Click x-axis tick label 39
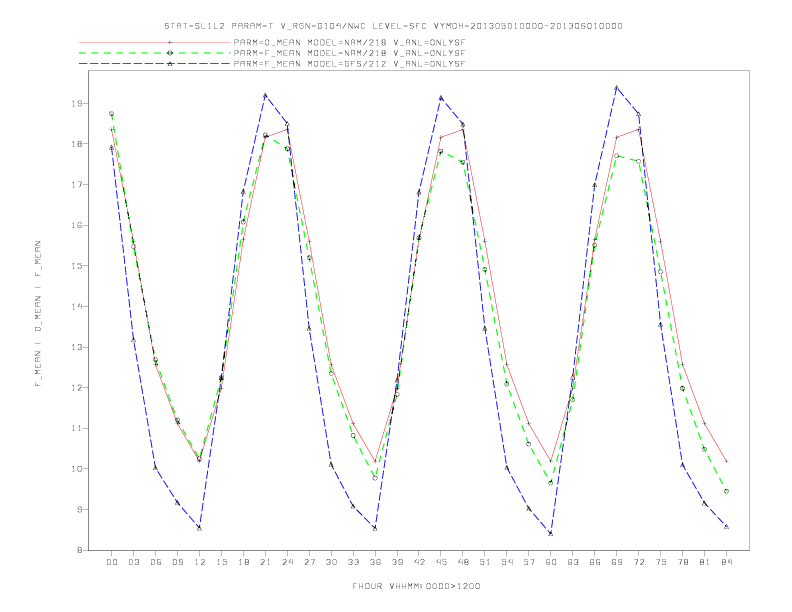792x612 pixels. click(x=397, y=562)
